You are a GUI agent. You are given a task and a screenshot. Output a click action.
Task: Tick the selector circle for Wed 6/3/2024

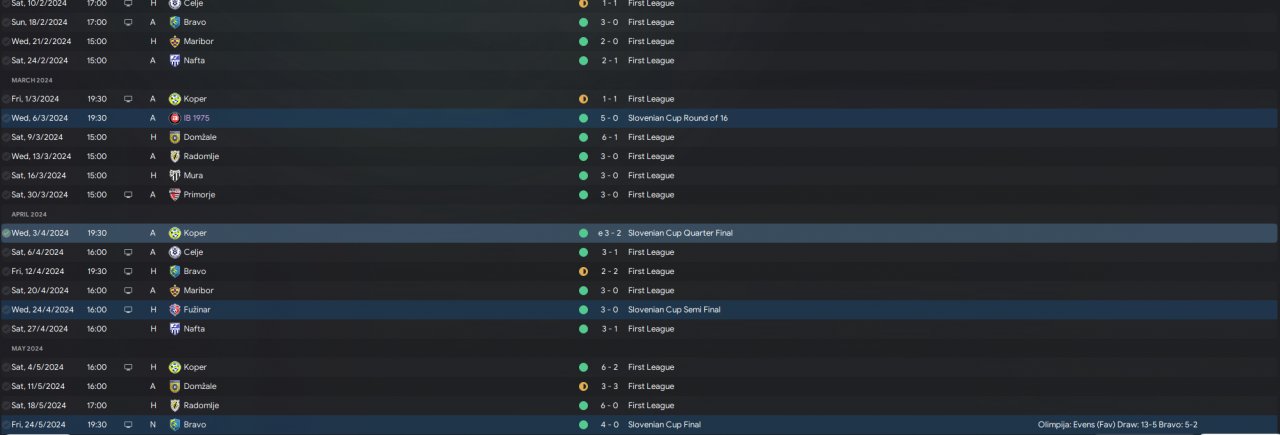click(x=6, y=118)
